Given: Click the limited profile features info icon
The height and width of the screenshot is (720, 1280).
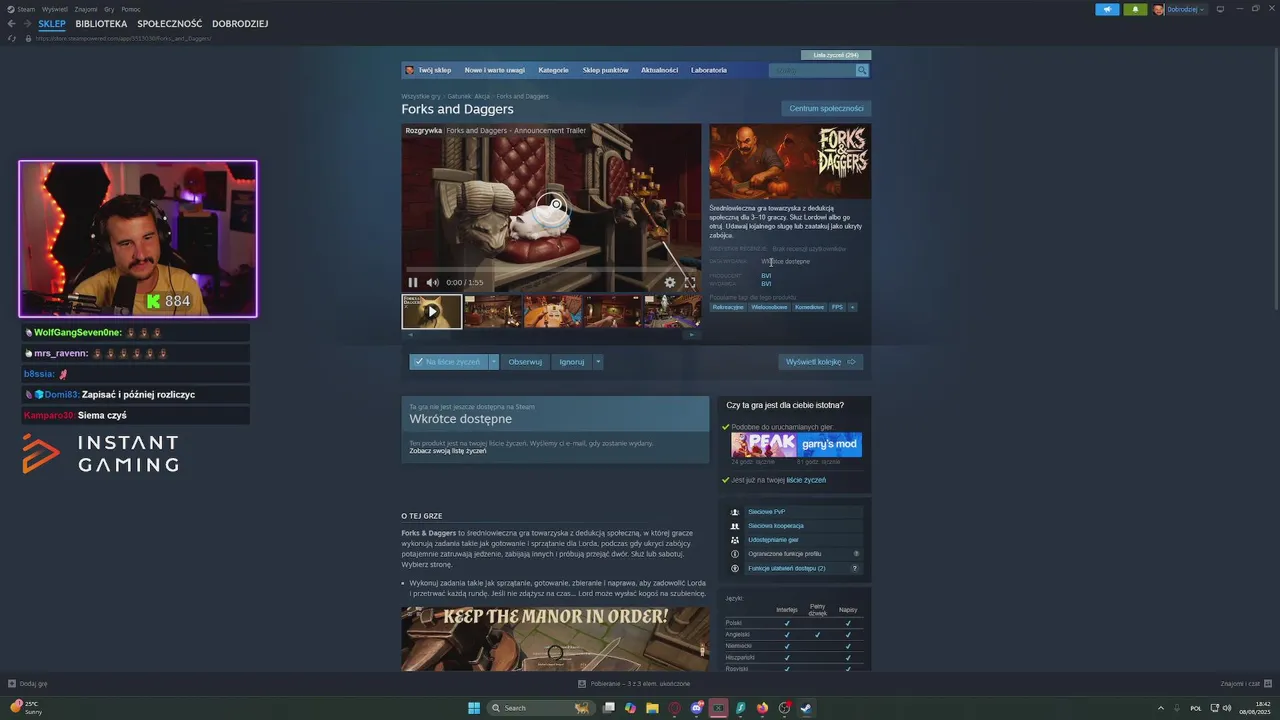Looking at the screenshot, I should [x=735, y=554].
